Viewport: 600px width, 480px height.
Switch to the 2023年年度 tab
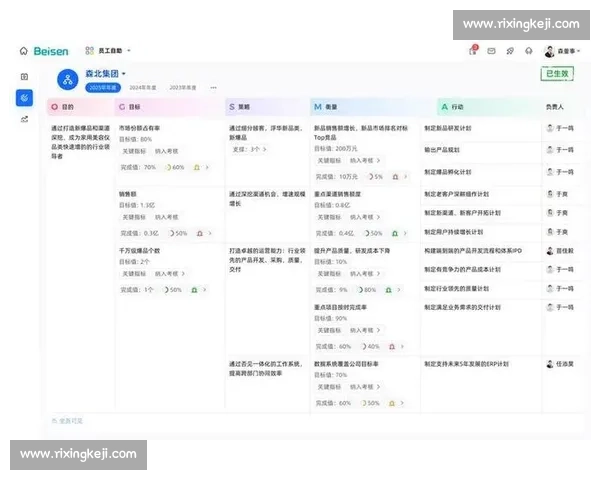(183, 88)
